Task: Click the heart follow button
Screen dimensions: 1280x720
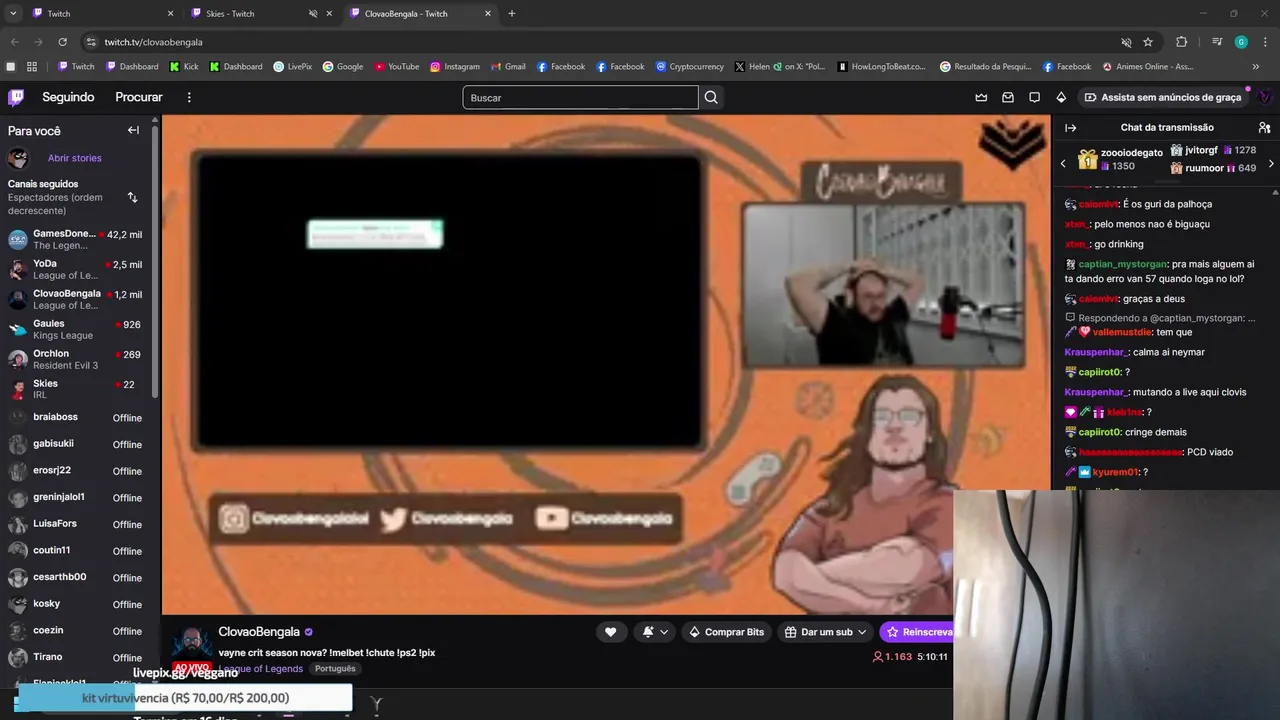Action: click(x=610, y=632)
